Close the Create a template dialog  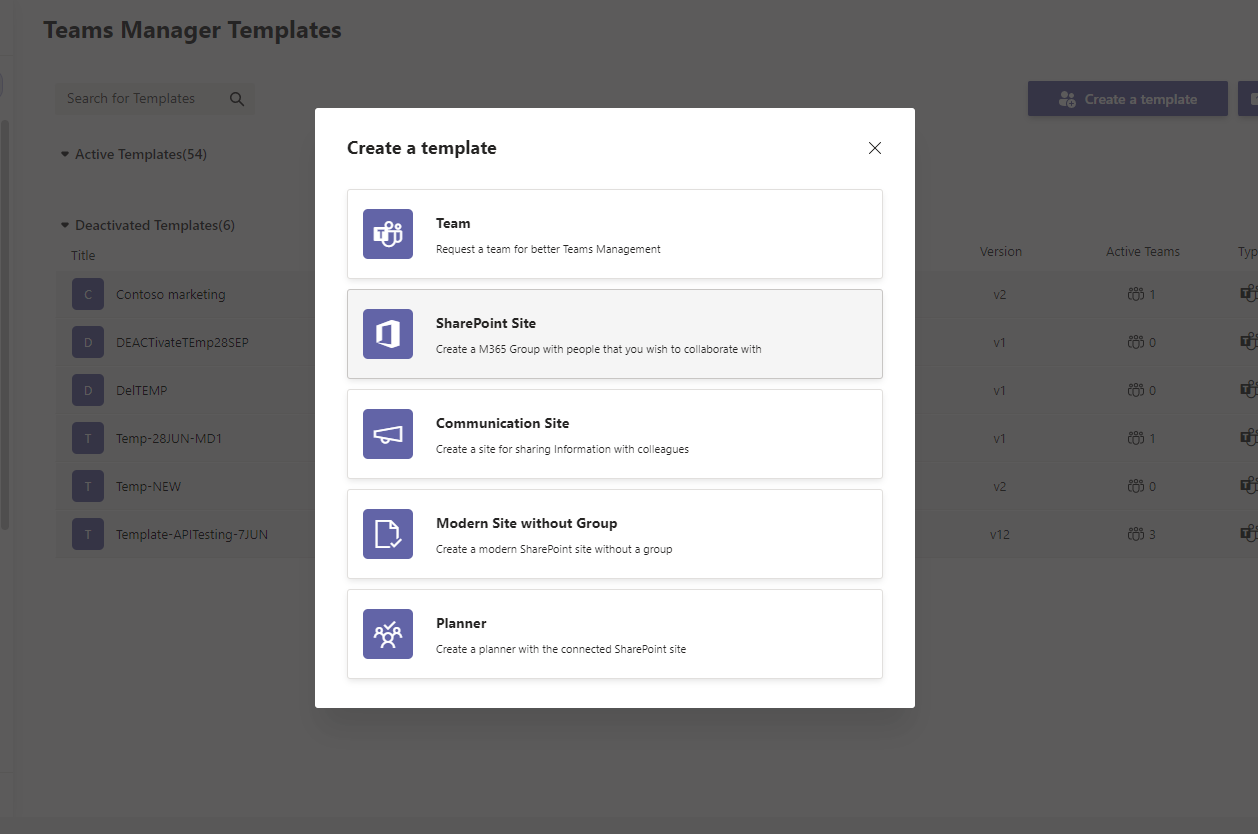875,148
